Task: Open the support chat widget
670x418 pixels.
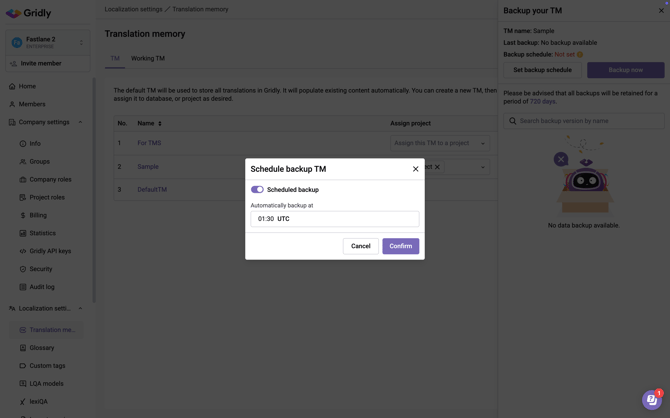Action: pyautogui.click(x=651, y=400)
